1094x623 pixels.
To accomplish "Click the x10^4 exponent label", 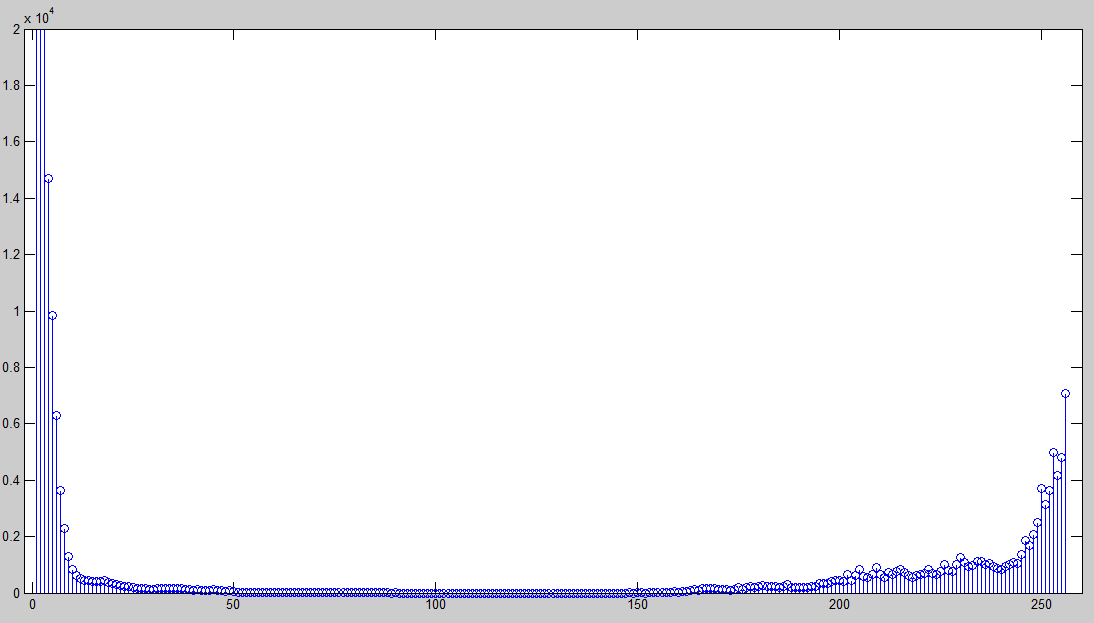I will 39,17.
